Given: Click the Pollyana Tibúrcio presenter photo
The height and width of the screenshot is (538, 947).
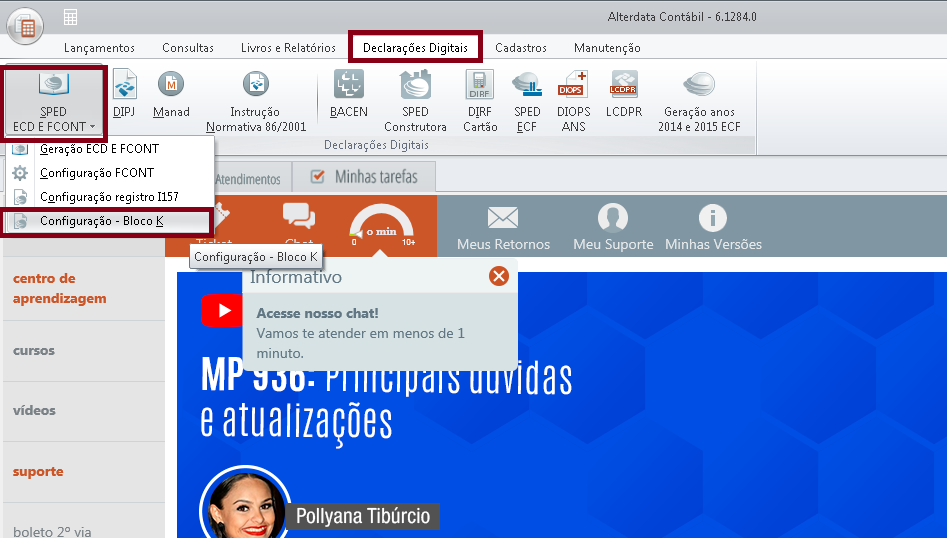Looking at the screenshot, I should point(245,504).
